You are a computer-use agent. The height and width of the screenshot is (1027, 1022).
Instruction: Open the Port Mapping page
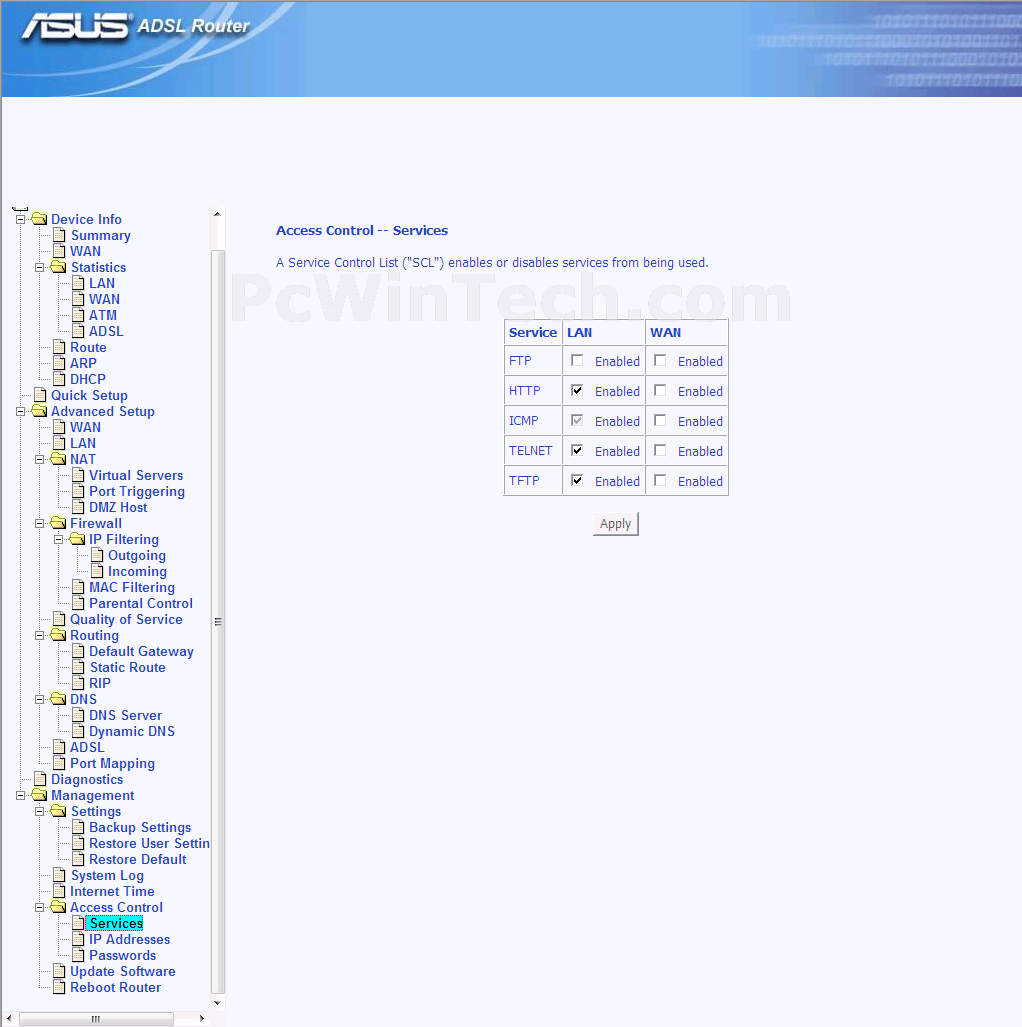click(x=112, y=763)
